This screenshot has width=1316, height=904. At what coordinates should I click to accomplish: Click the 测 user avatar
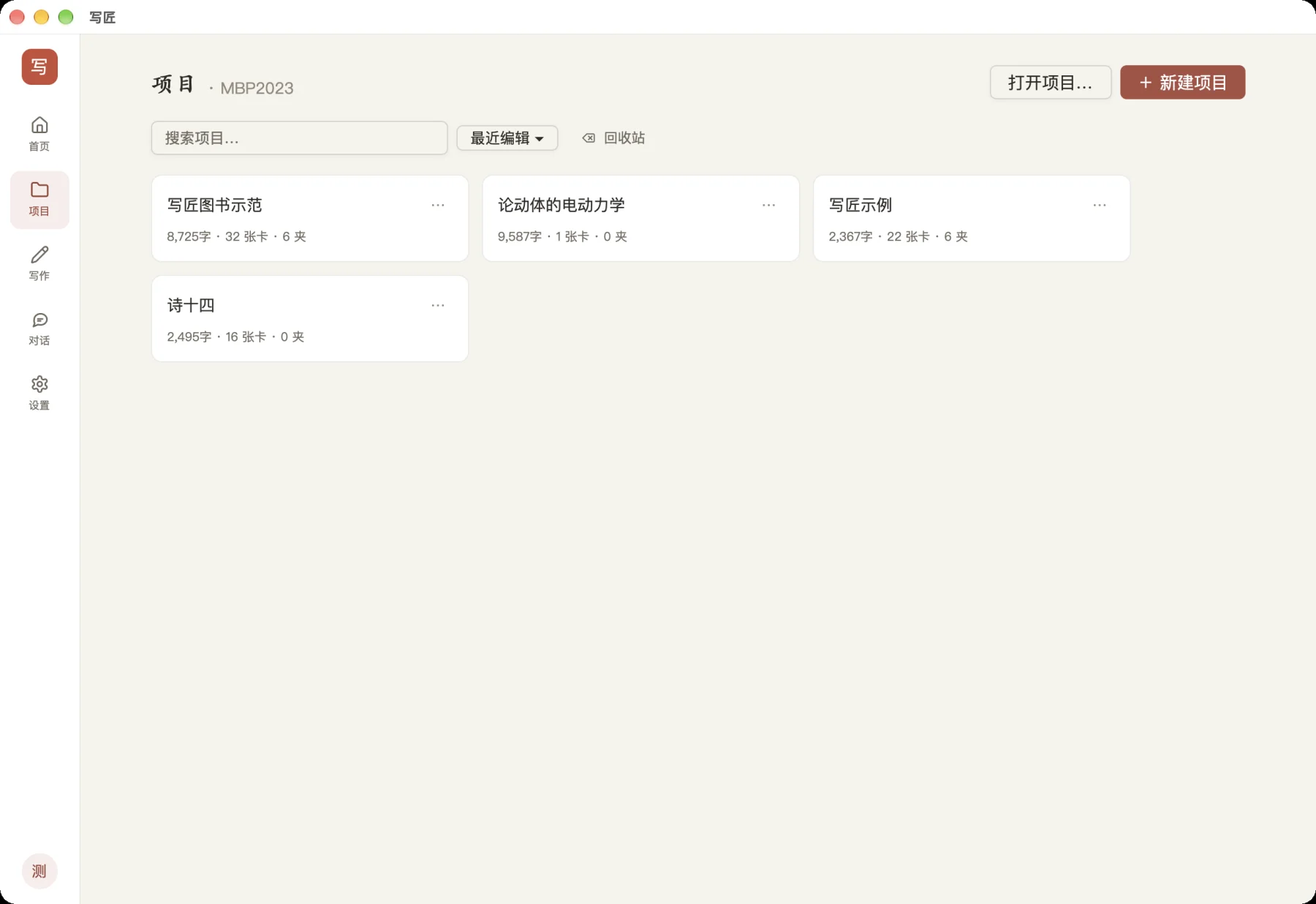tap(39, 871)
